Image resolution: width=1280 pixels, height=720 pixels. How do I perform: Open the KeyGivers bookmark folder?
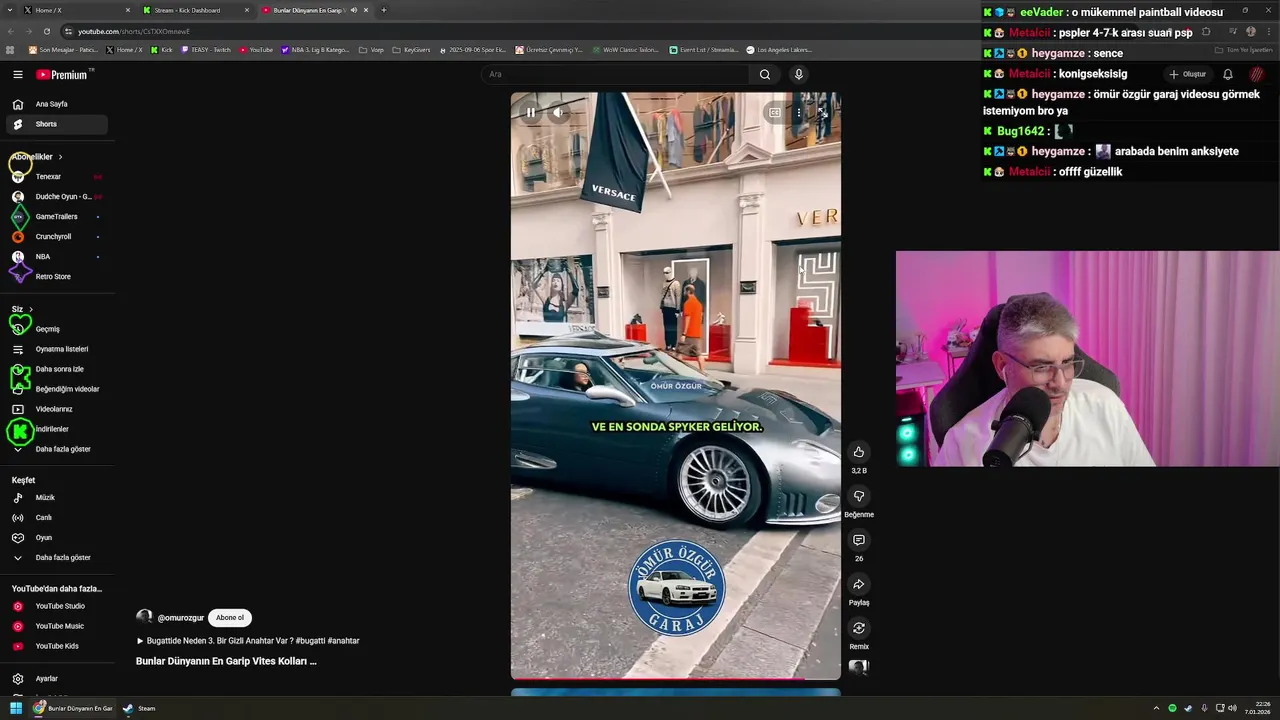click(411, 49)
